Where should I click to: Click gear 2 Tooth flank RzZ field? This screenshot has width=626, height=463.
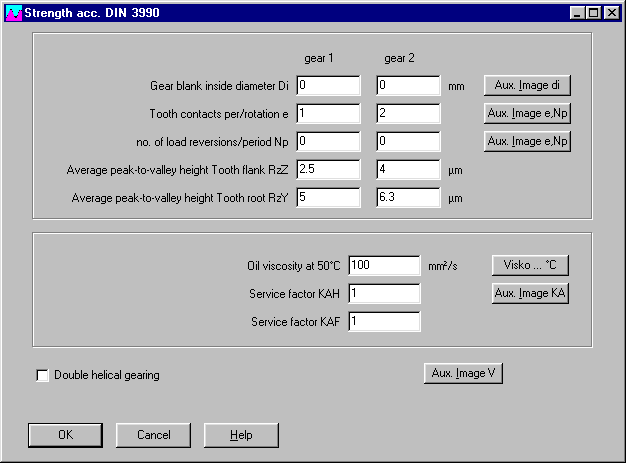coord(408,170)
